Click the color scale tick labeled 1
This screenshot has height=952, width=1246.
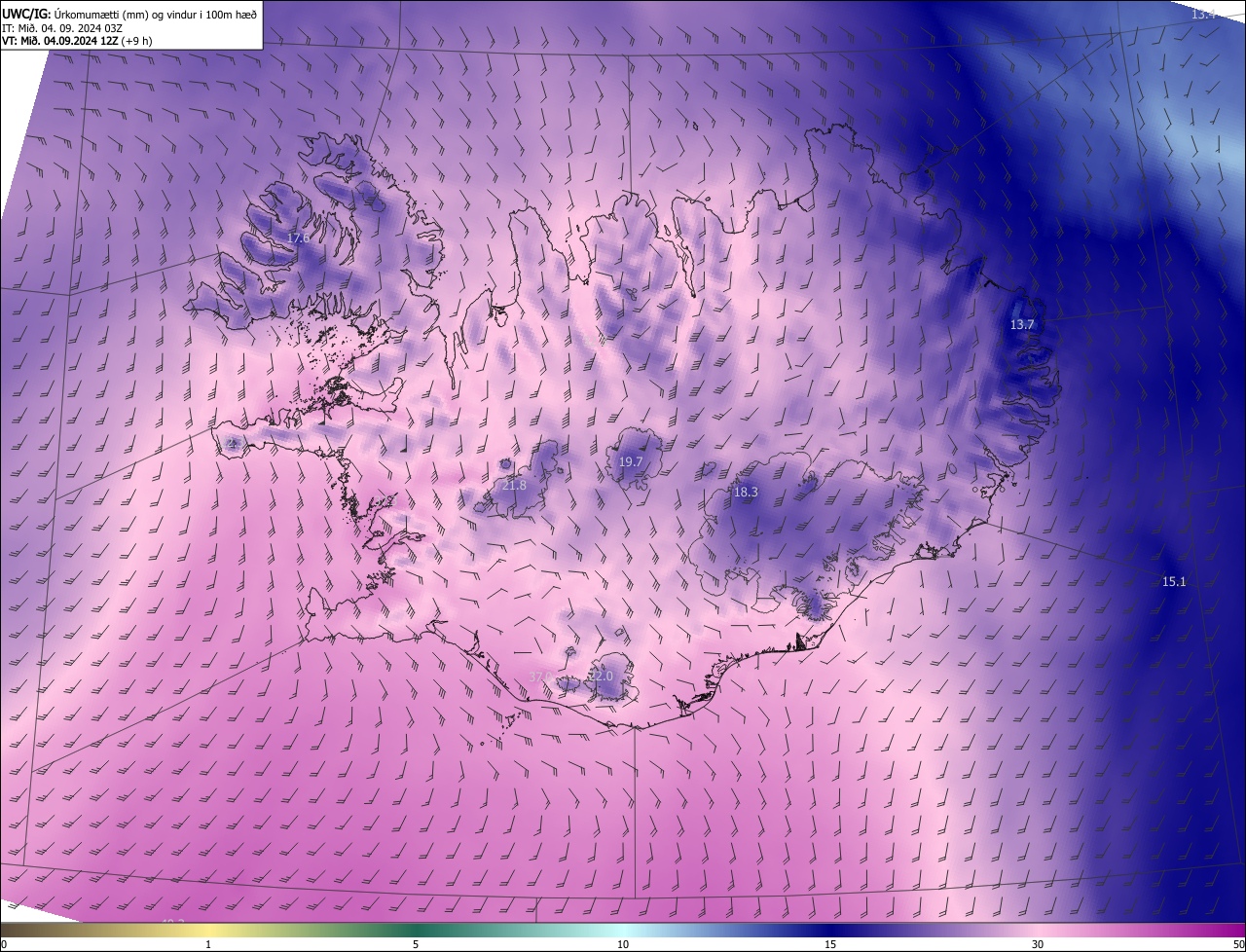[208, 945]
